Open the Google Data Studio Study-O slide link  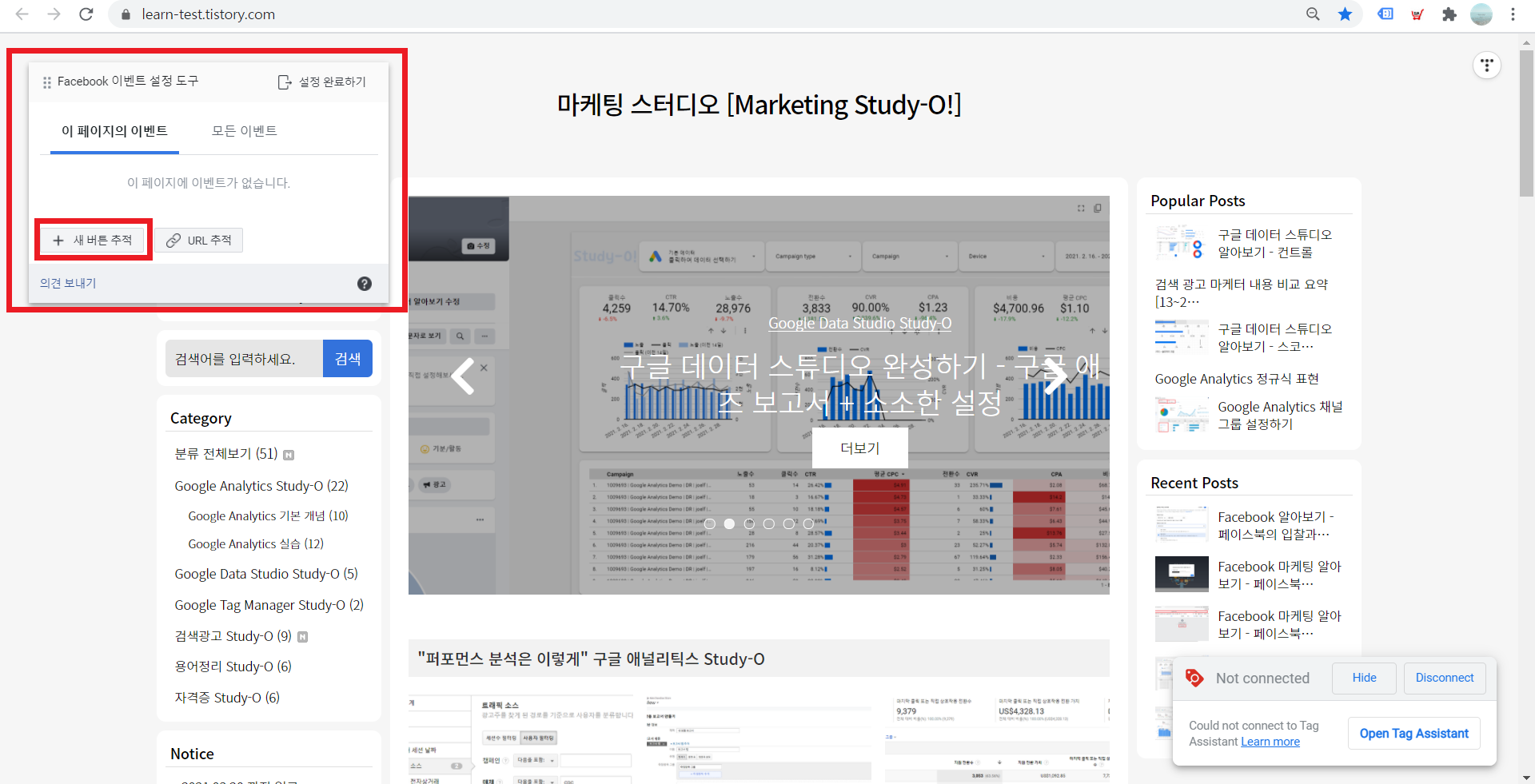[x=859, y=324]
